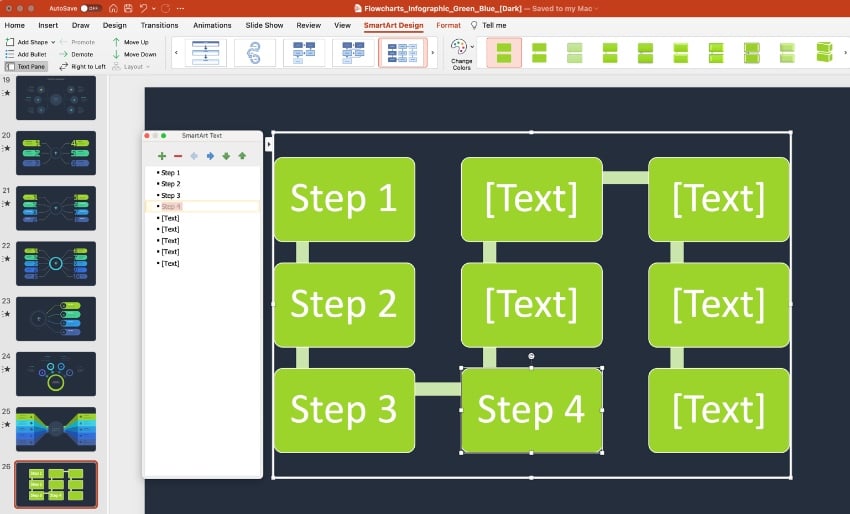Expand the Add Shape dropdown arrow
This screenshot has width=850, height=514.
52,42
